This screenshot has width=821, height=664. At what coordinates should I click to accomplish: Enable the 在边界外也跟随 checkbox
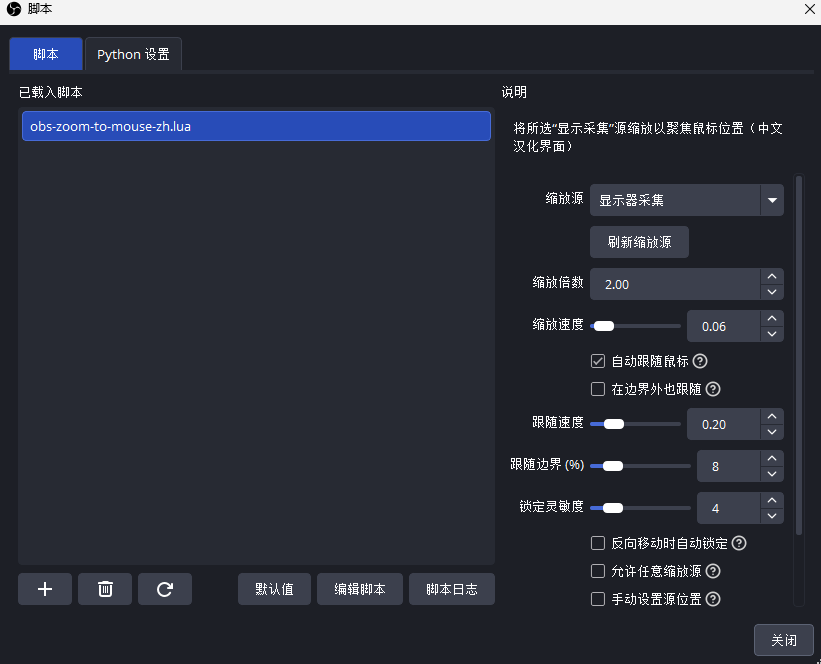pyautogui.click(x=598, y=389)
